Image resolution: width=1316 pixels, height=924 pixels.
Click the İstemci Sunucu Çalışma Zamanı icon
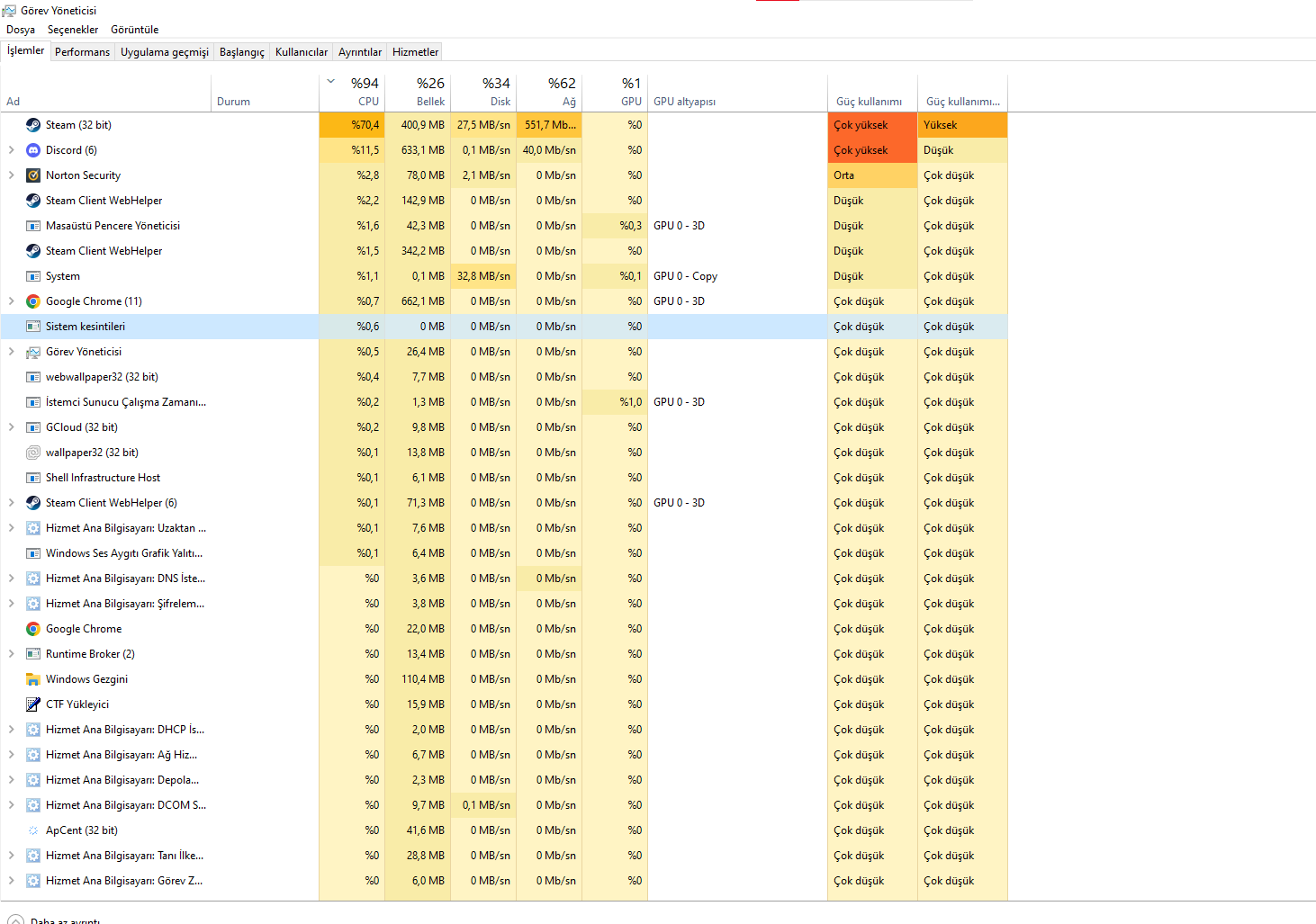(x=33, y=402)
